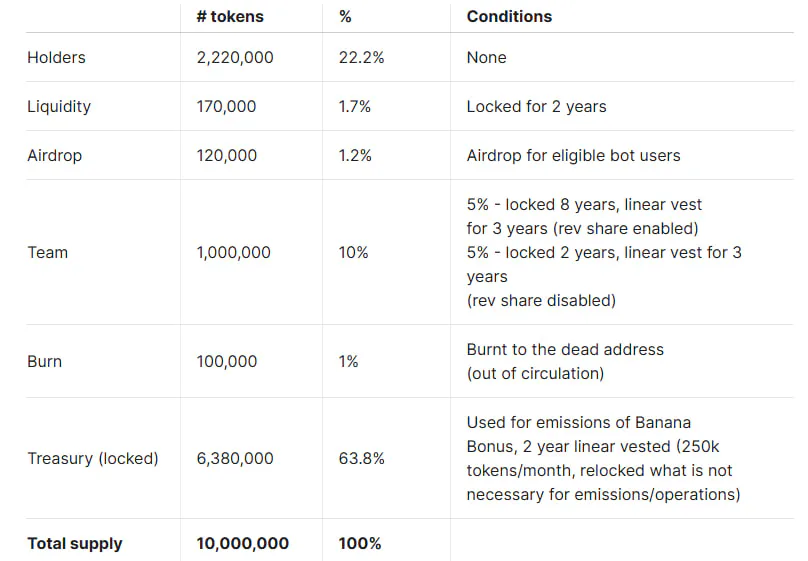Click the 'Conditions' column header

(509, 16)
